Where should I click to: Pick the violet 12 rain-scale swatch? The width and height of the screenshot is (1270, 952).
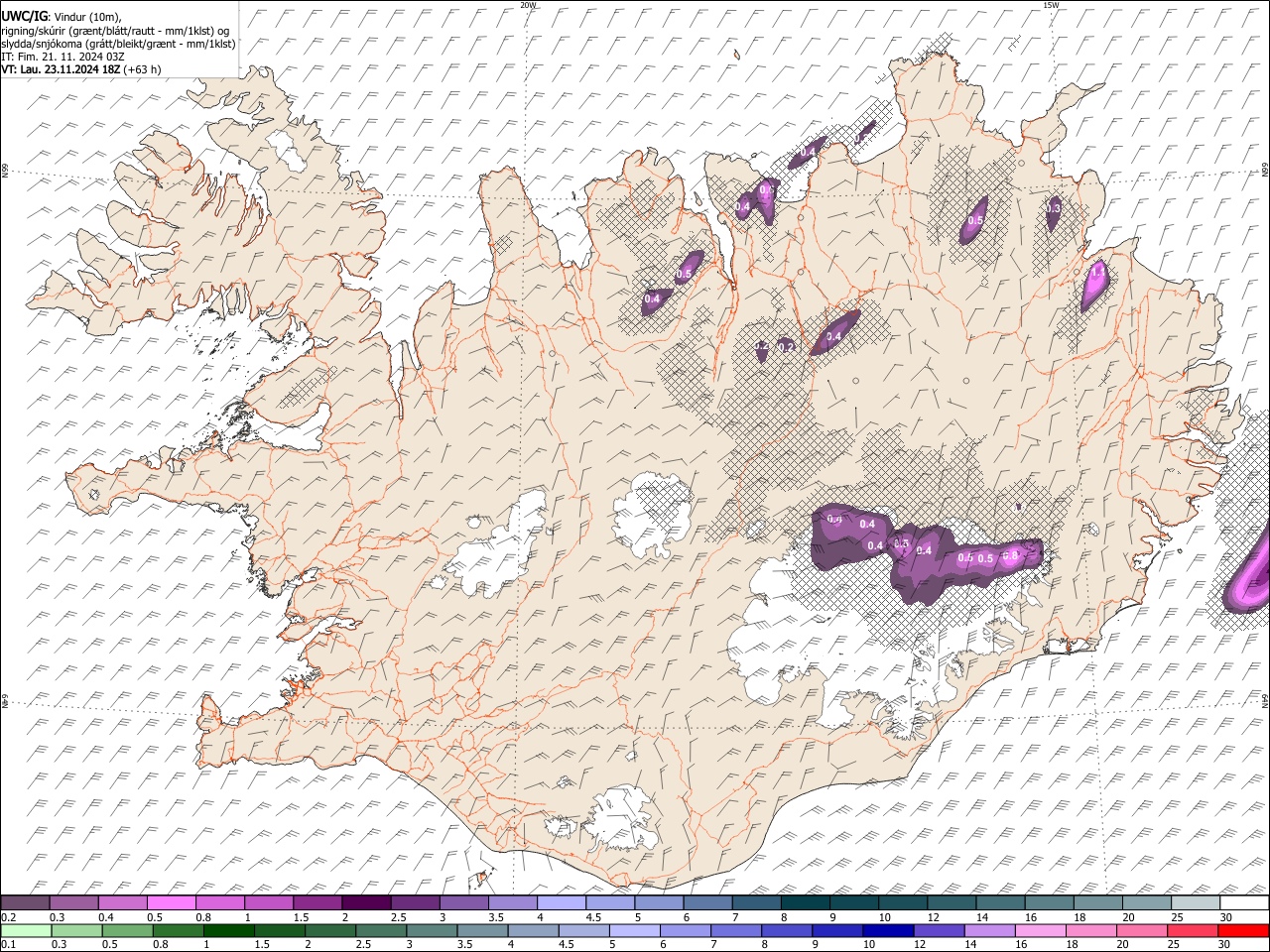939,930
